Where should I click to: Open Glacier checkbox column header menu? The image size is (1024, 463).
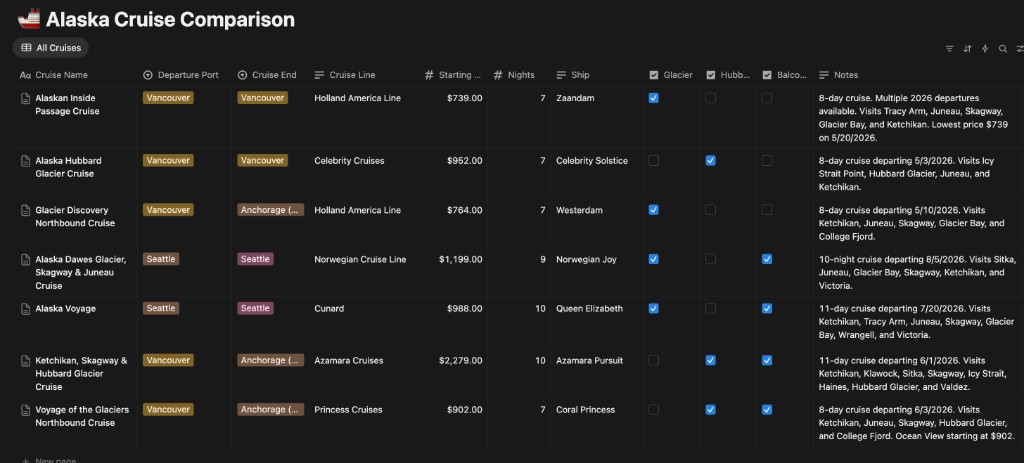point(671,75)
